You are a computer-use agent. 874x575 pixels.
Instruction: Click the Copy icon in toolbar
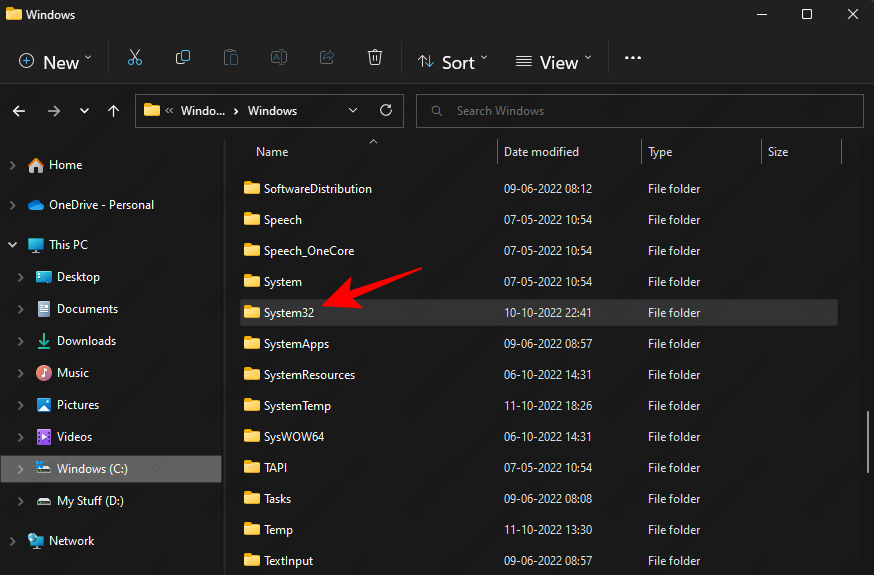pyautogui.click(x=183, y=58)
